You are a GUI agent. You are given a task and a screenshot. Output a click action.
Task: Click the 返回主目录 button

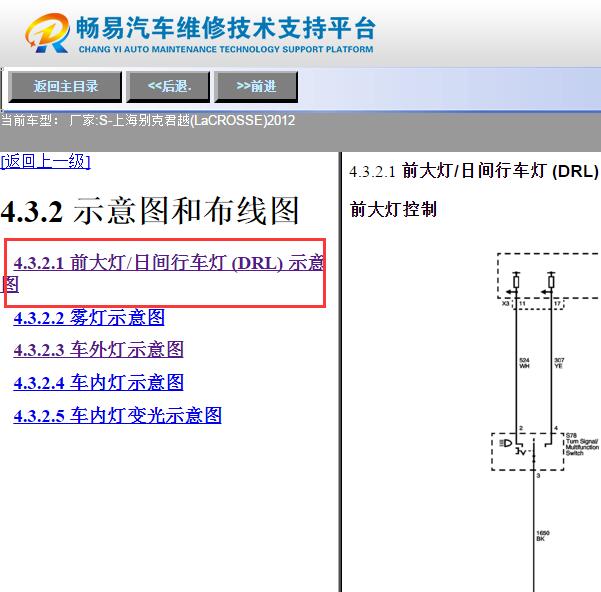tap(65, 87)
